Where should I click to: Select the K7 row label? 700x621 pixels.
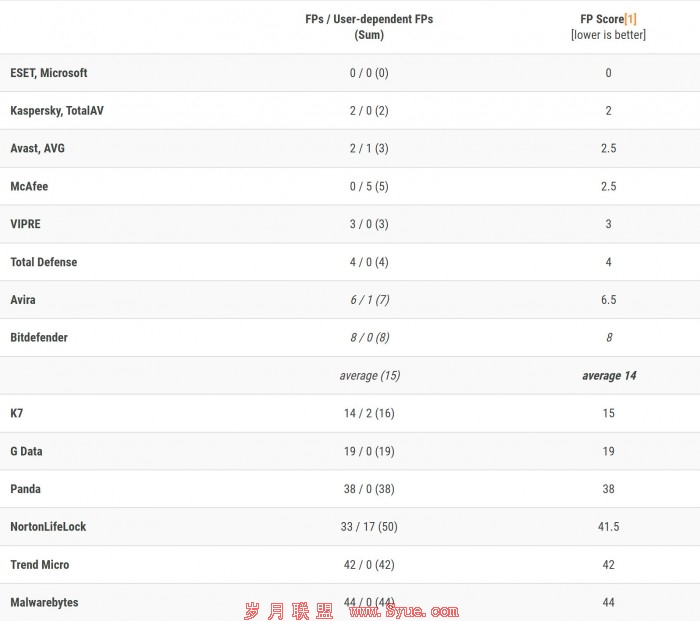click(17, 413)
